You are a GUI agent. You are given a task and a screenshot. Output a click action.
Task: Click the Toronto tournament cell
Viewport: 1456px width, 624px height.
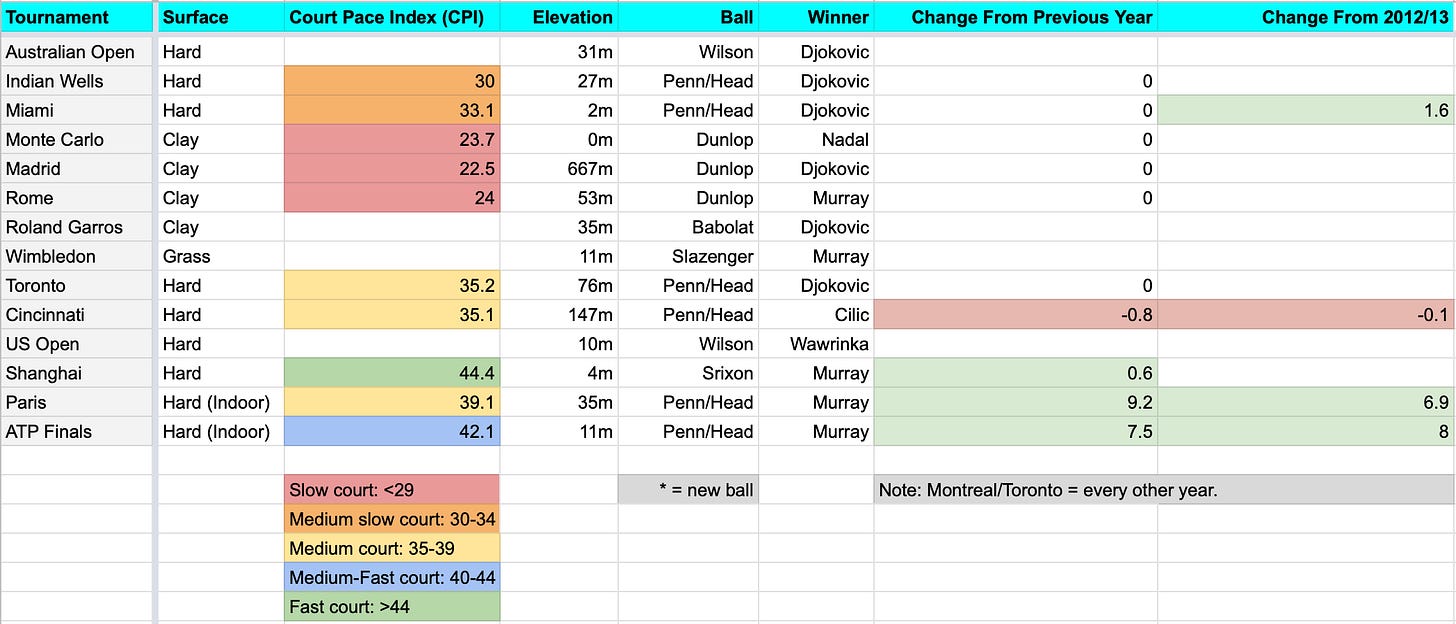click(x=76, y=285)
